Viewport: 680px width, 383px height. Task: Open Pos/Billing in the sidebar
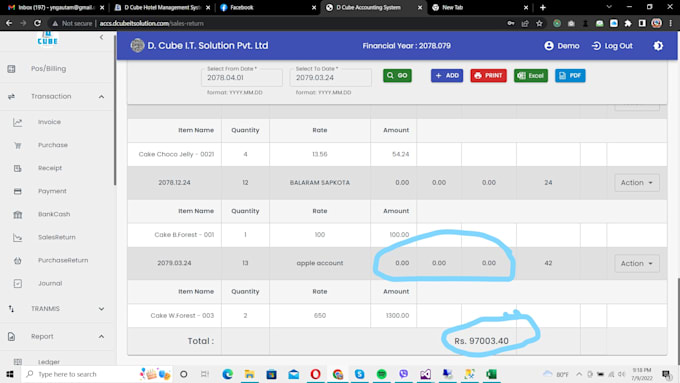click(48, 69)
